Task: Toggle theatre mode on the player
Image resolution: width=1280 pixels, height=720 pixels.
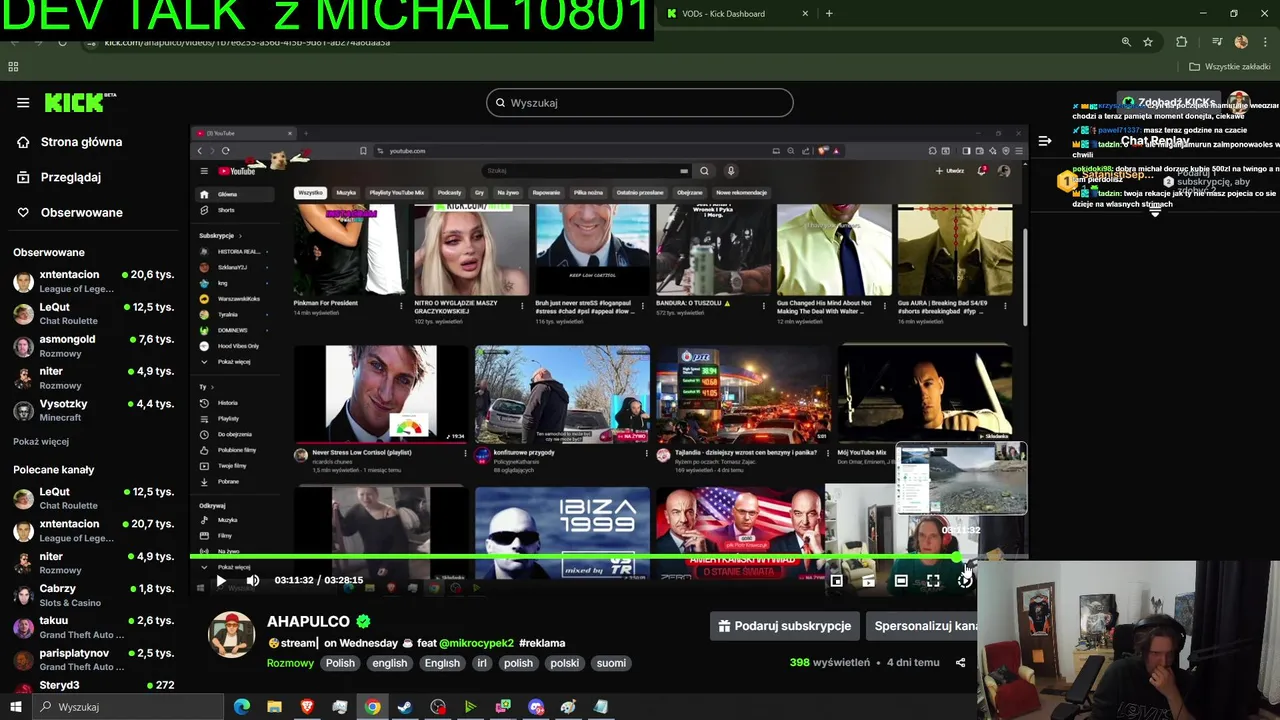Action: click(x=901, y=580)
